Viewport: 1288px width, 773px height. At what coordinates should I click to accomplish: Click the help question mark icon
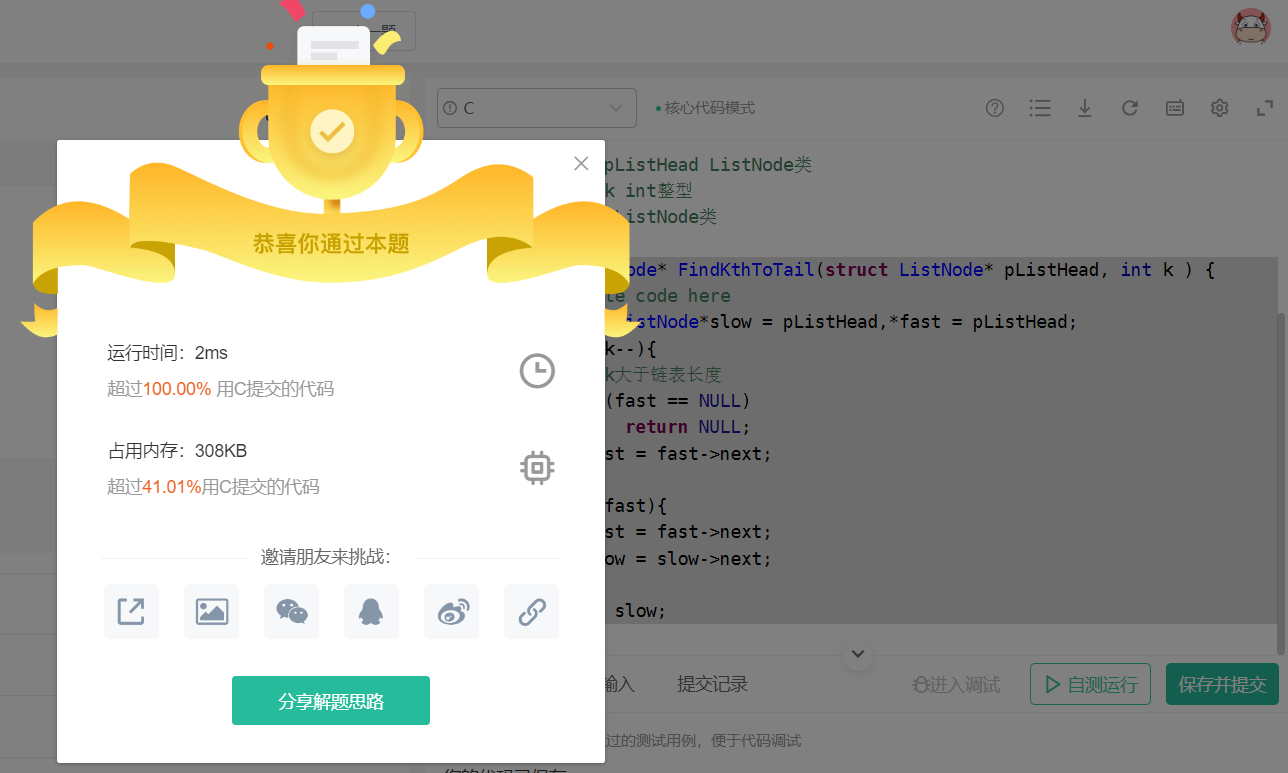click(x=995, y=108)
